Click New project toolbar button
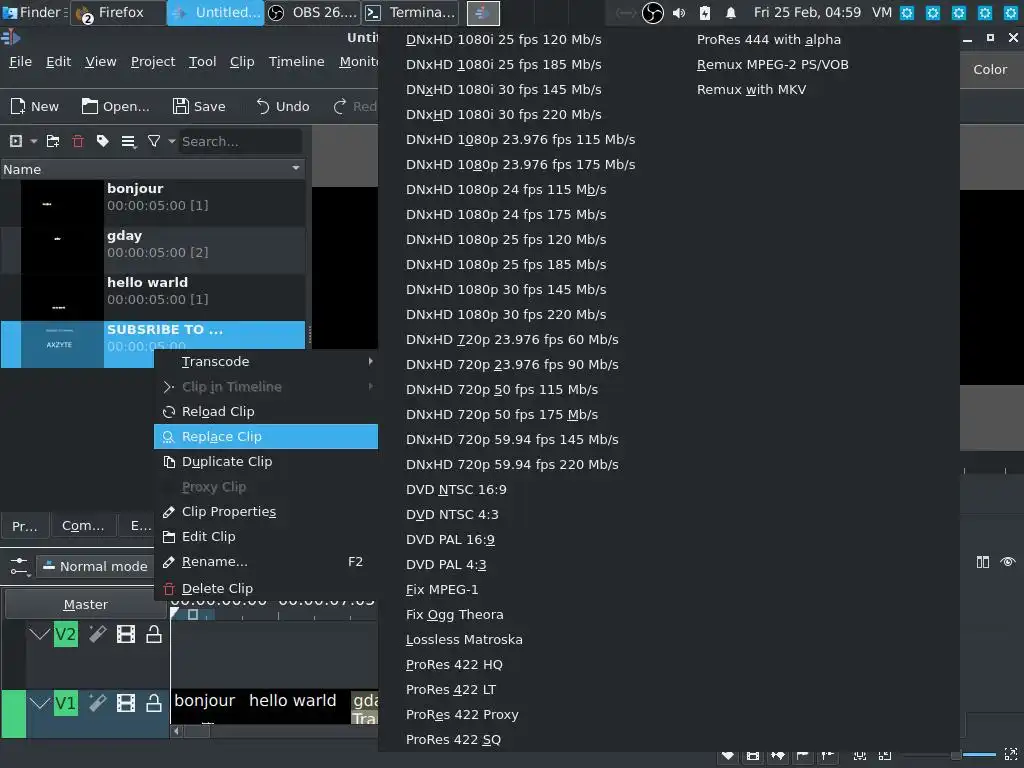Viewport: 1024px width, 768px height. pyautogui.click(x=35, y=106)
